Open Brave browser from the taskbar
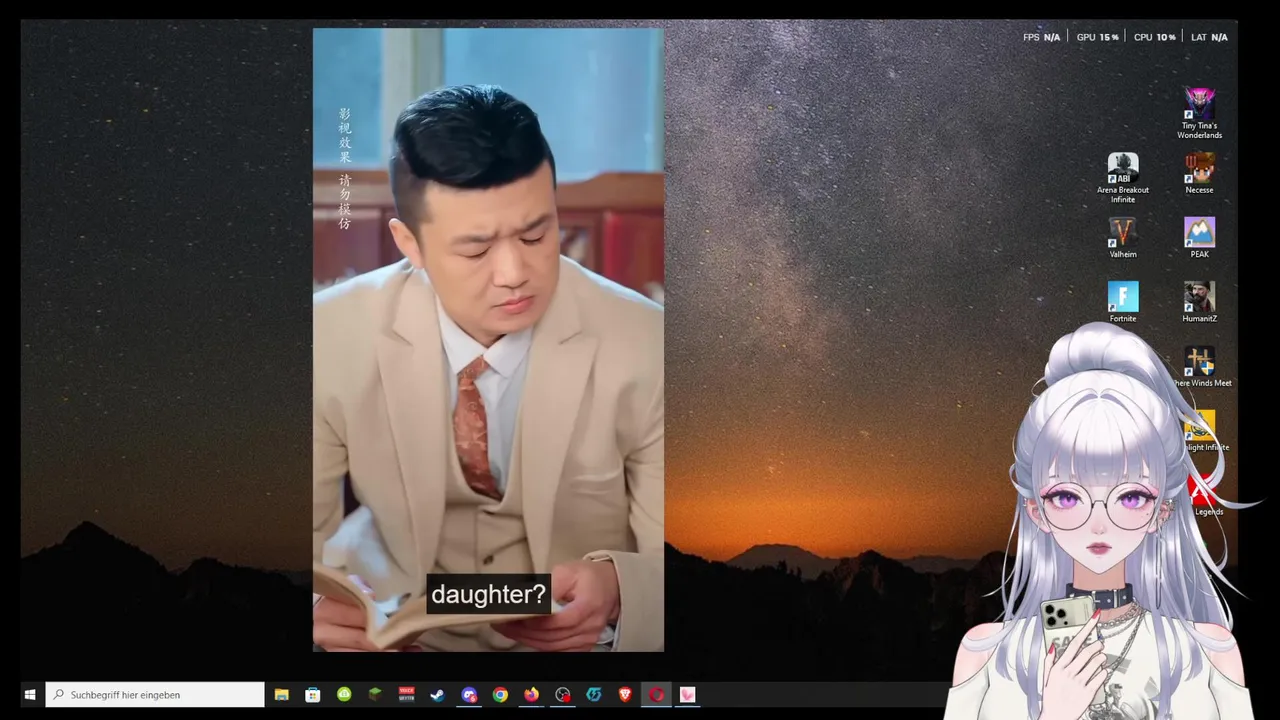The width and height of the screenshot is (1280, 720). pos(625,694)
